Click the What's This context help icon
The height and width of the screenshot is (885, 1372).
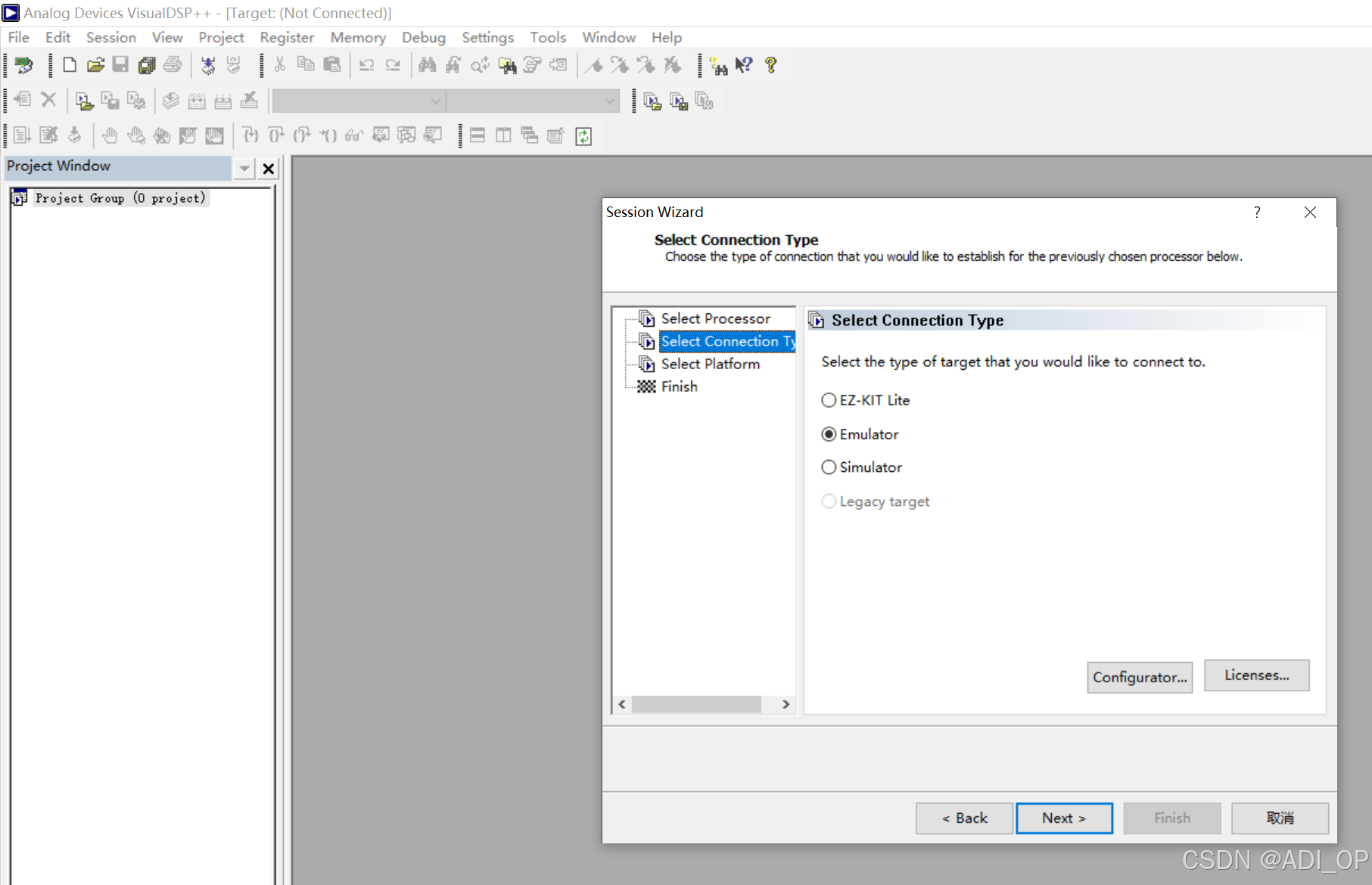[x=744, y=65]
